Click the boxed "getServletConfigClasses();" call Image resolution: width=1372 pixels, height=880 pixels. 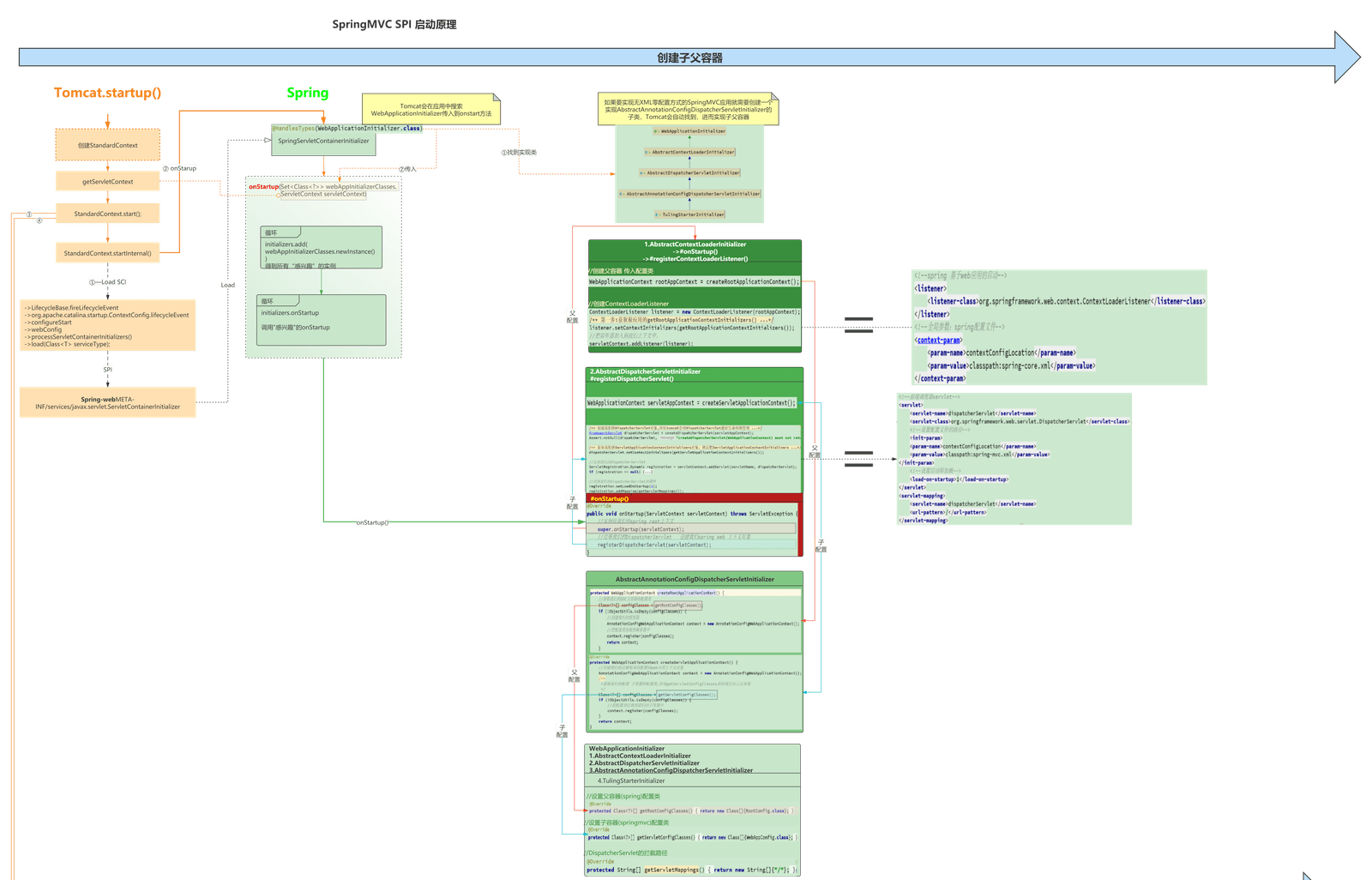[x=686, y=695]
